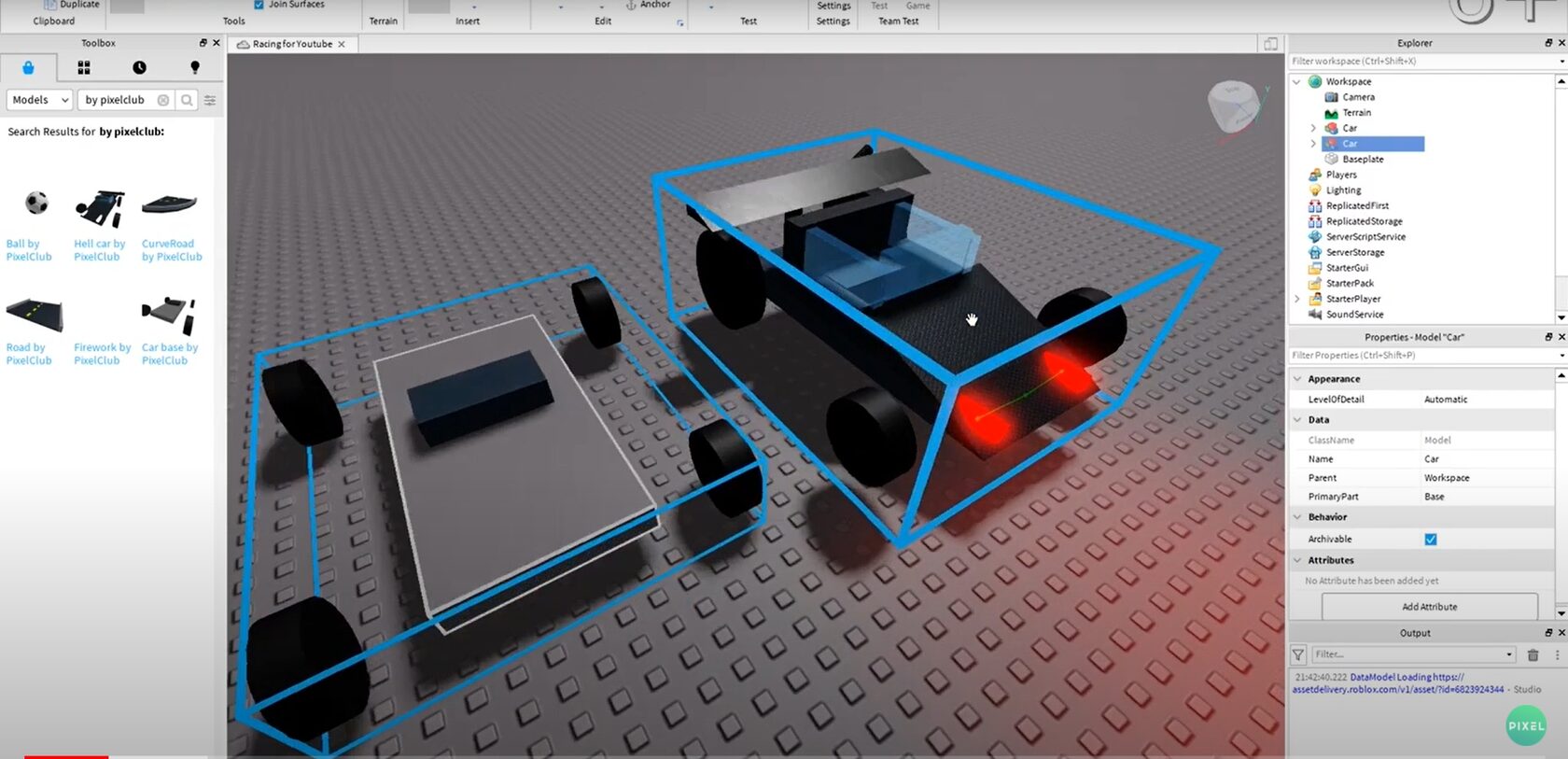Select the CurveRoad model thumbnail
Image resolution: width=1568 pixels, height=759 pixels.
coord(170,204)
